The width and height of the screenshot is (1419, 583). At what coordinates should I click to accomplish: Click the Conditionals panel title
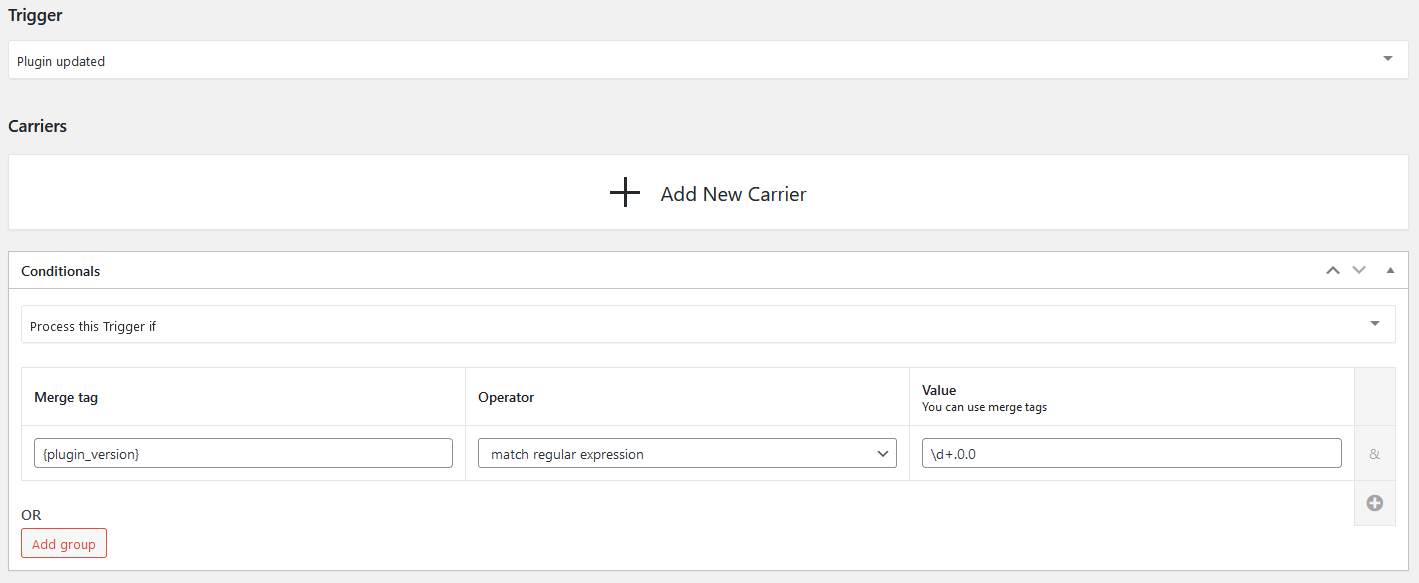point(61,271)
